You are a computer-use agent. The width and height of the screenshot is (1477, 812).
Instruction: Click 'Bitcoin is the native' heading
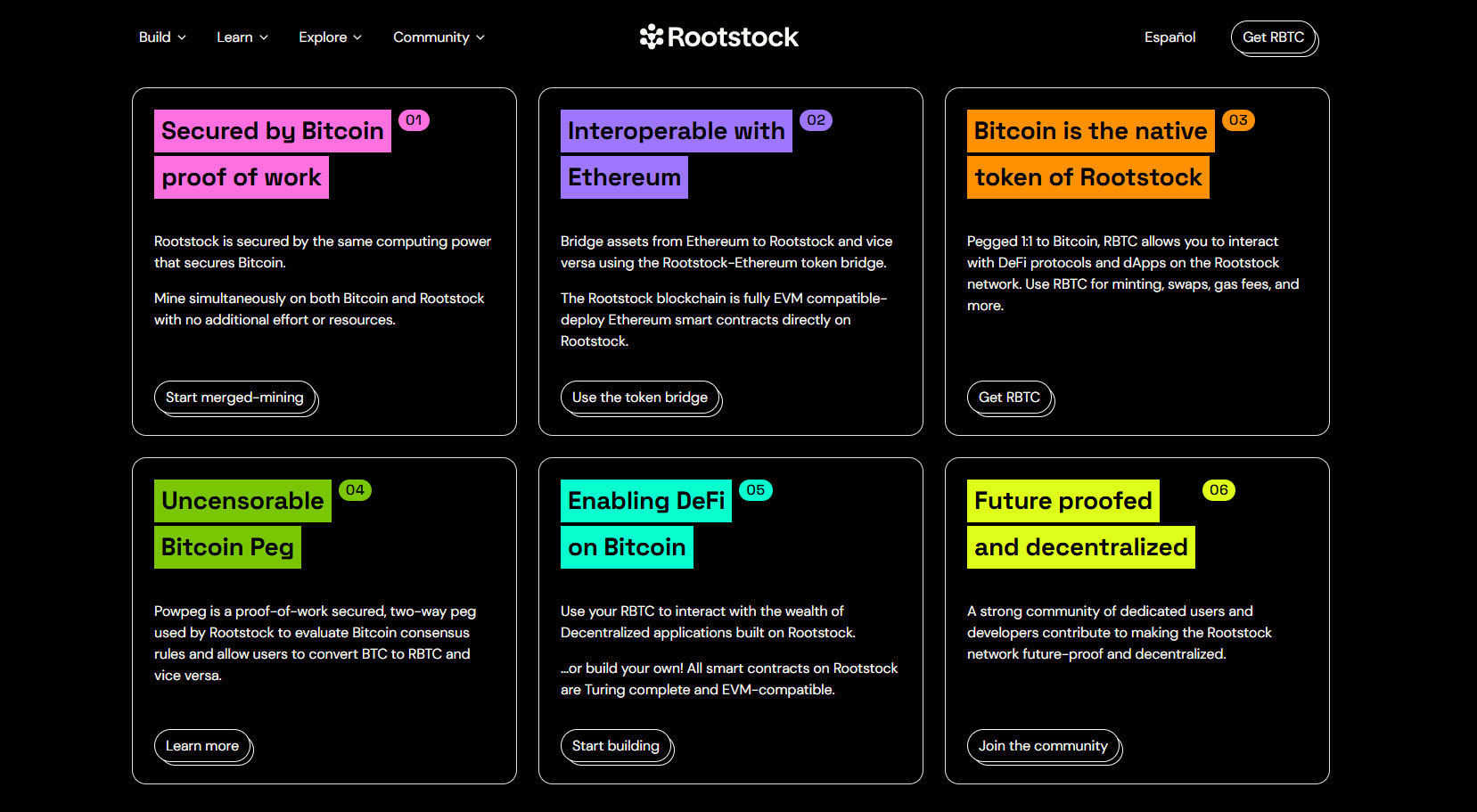[x=1091, y=131]
